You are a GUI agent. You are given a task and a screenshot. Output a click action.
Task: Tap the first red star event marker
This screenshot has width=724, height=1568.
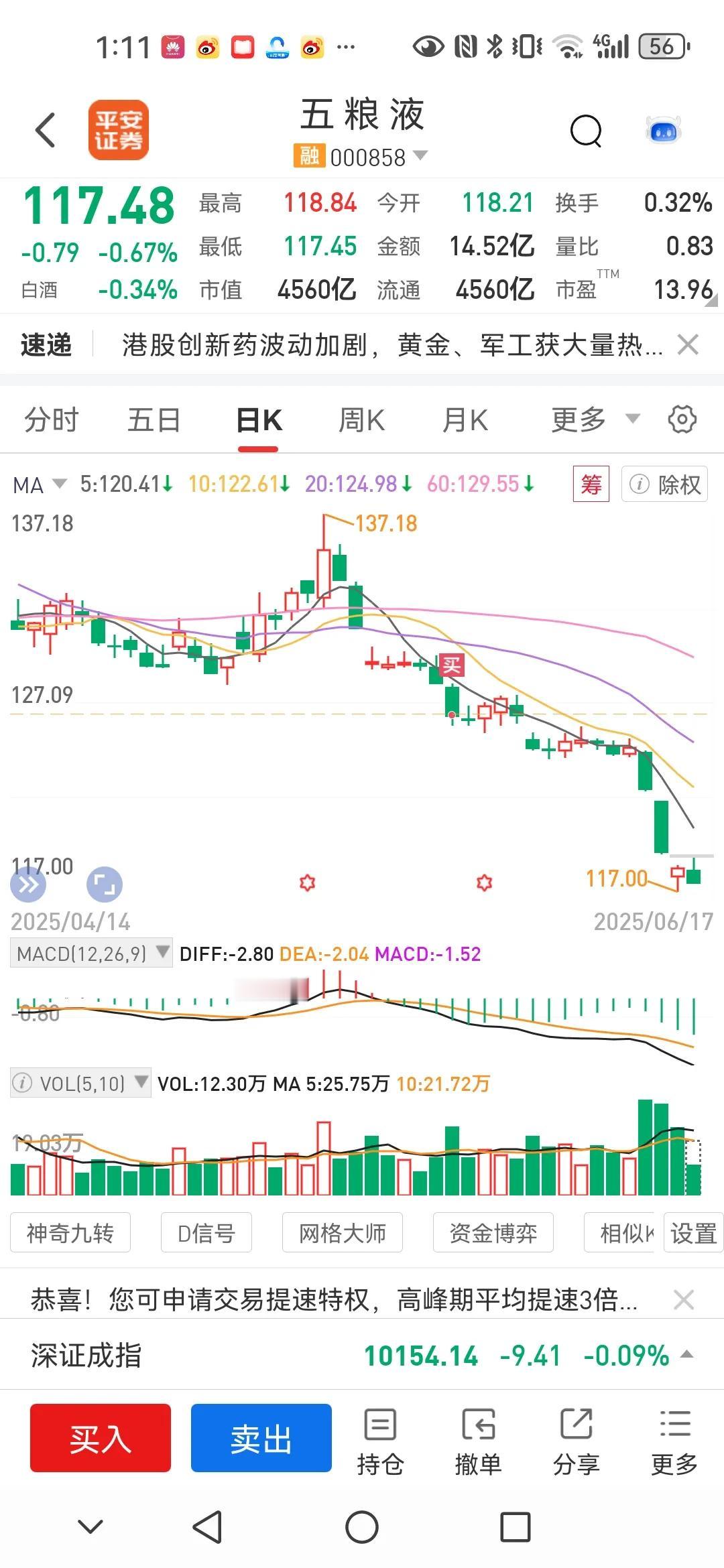tap(307, 883)
